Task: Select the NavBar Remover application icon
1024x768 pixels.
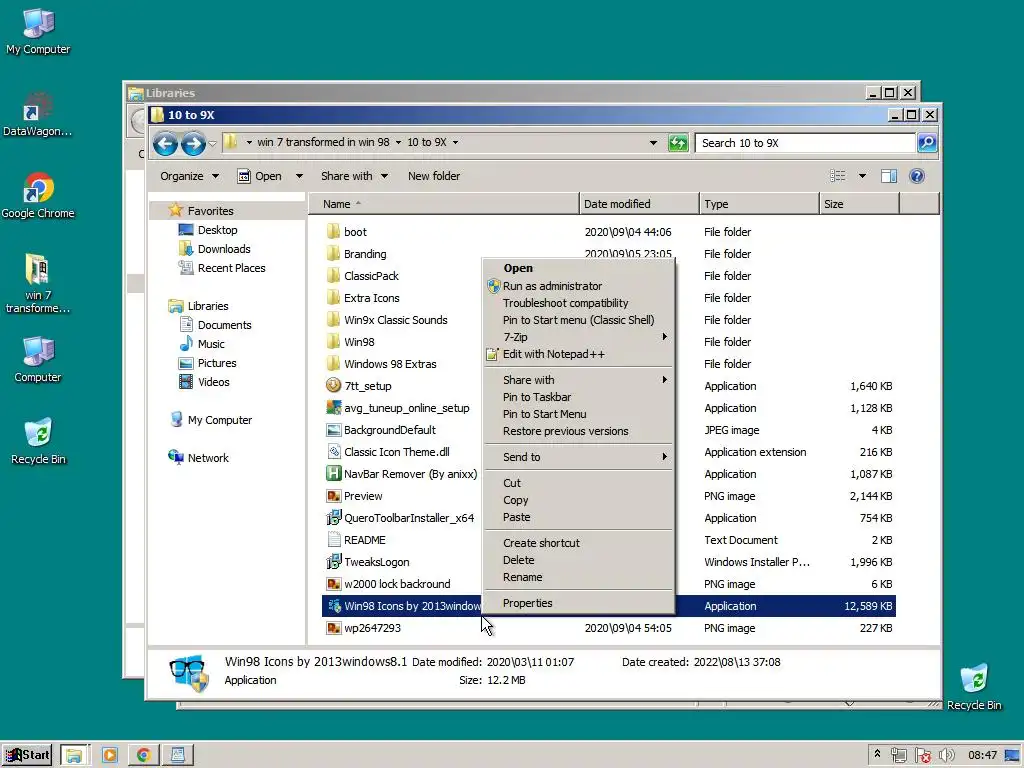Action: point(333,473)
